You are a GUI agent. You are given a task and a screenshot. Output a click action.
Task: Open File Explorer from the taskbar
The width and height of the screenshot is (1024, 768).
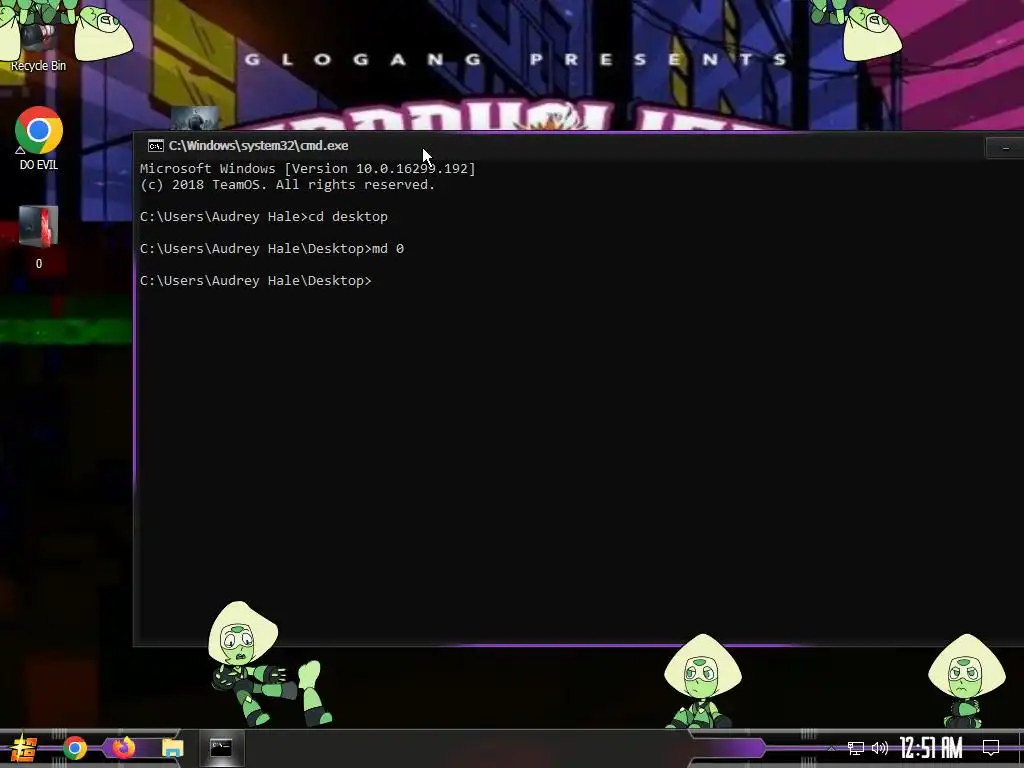click(x=172, y=748)
